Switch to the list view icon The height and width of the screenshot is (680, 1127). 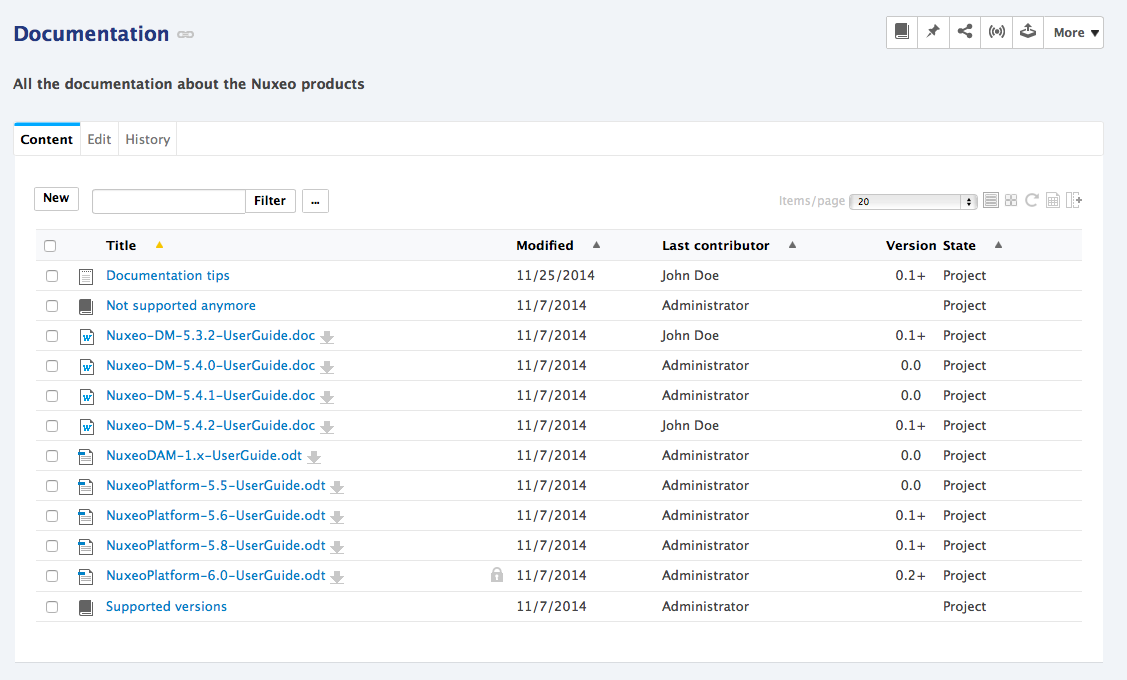click(x=990, y=201)
